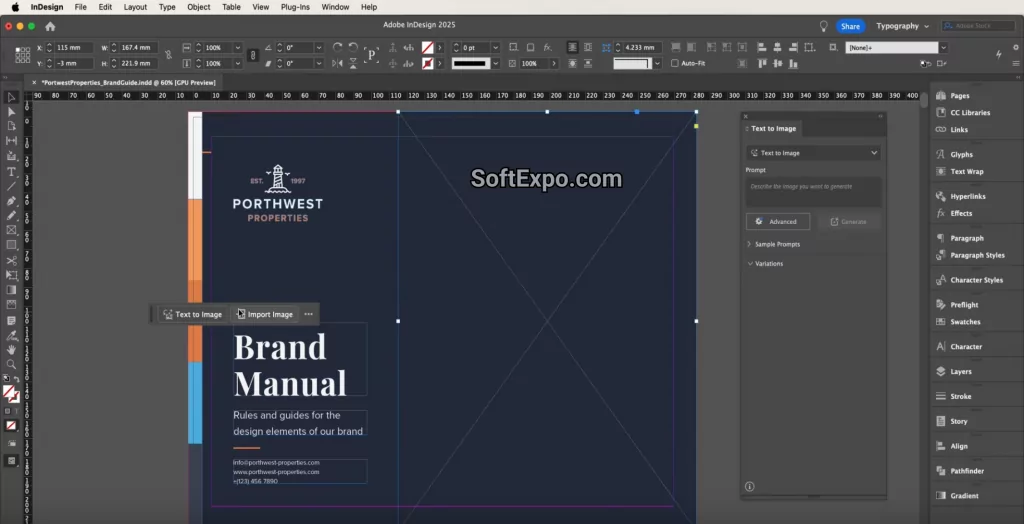Select the Note tool

(11, 321)
